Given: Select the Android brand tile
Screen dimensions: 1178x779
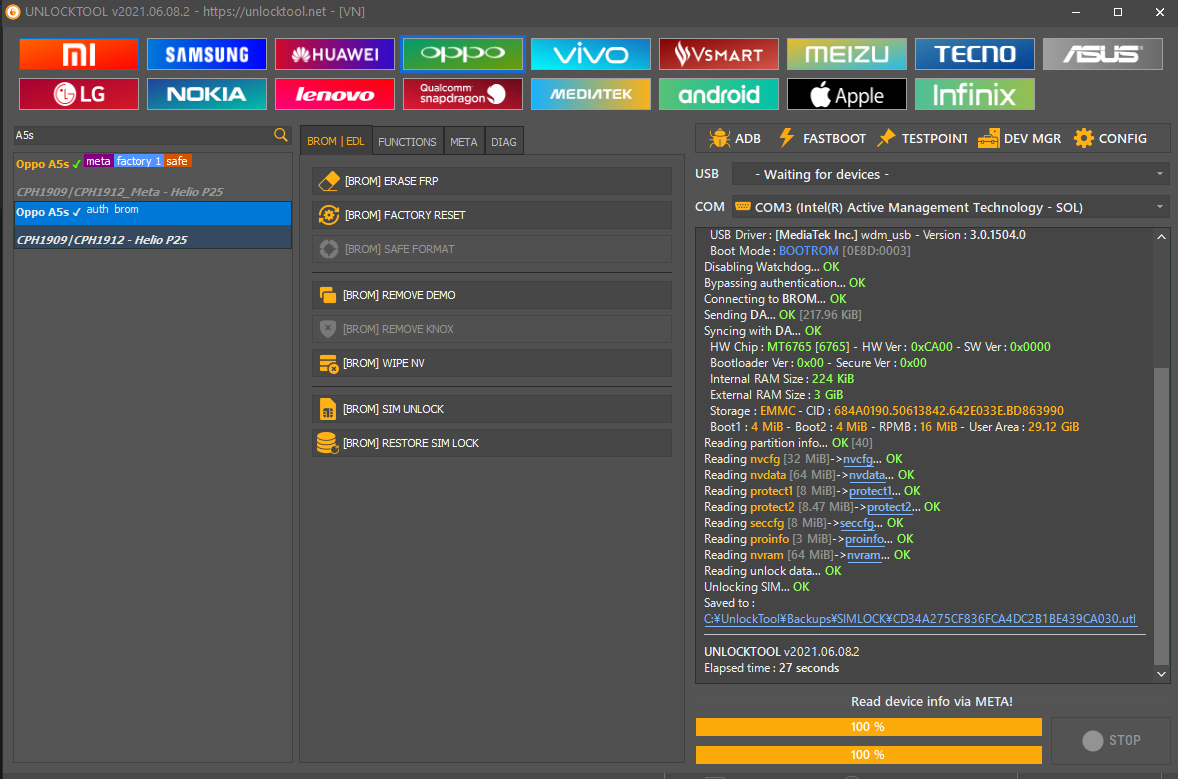Looking at the screenshot, I should pyautogui.click(x=719, y=94).
